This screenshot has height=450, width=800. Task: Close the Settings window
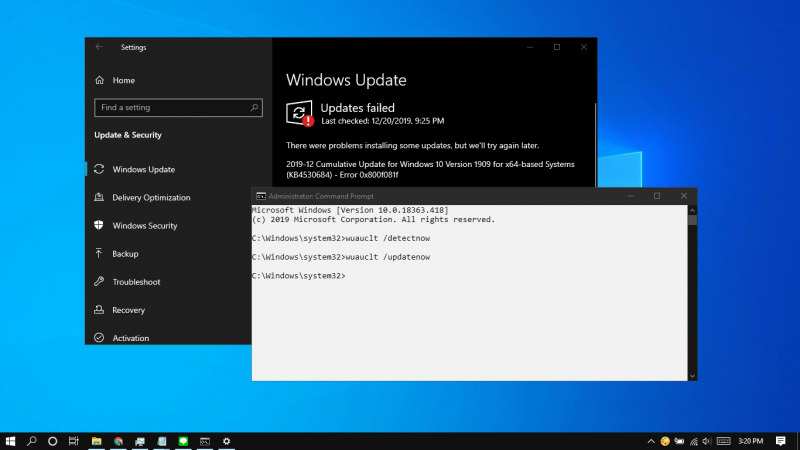tap(584, 47)
